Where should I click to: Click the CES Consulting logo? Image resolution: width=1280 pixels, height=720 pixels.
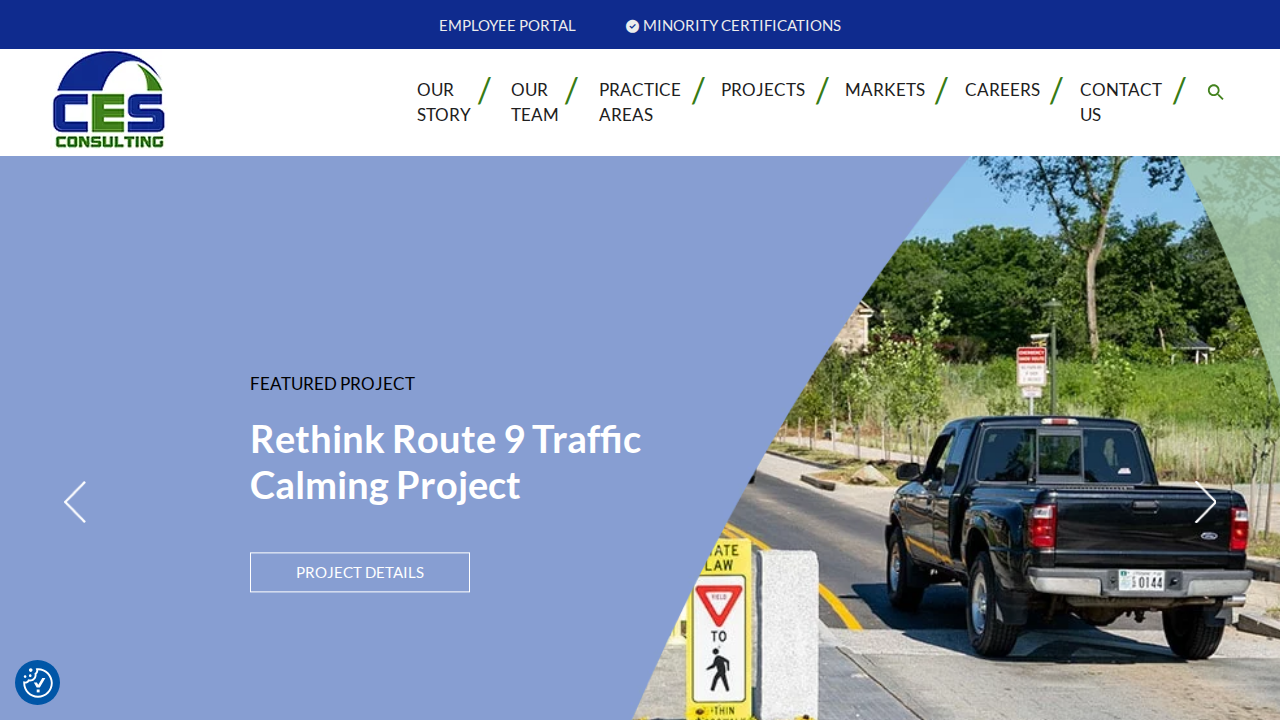[x=109, y=100]
